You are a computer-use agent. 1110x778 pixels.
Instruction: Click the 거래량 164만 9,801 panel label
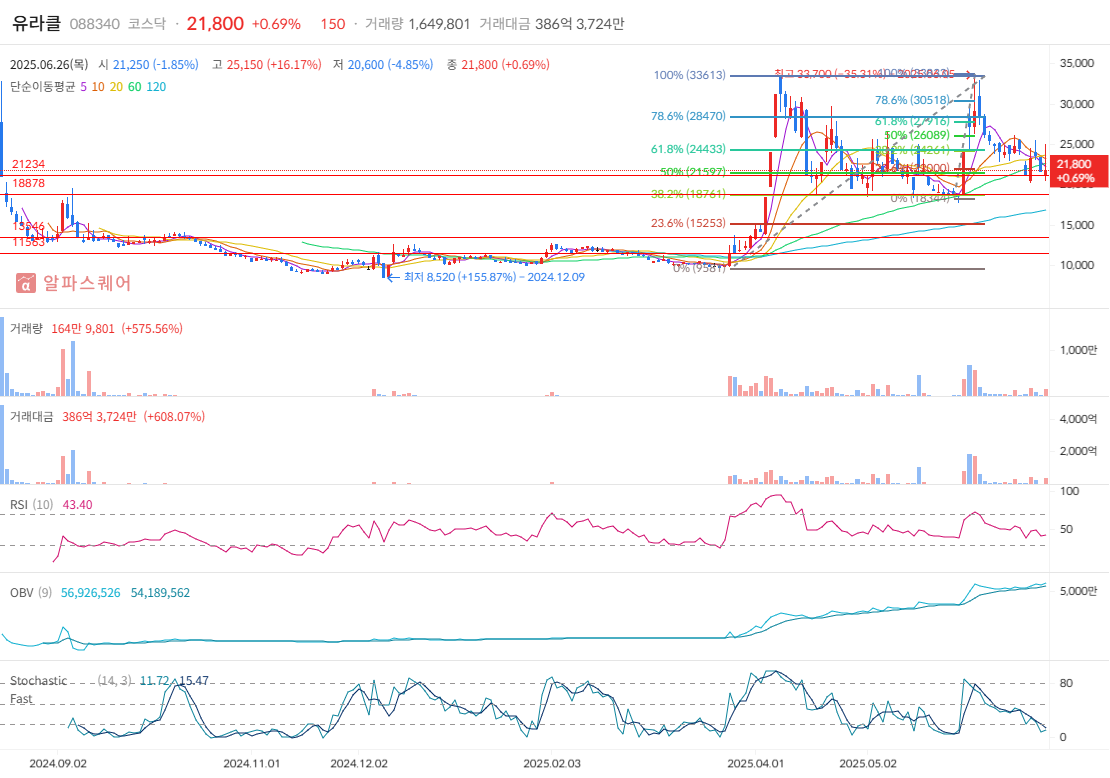point(62,328)
